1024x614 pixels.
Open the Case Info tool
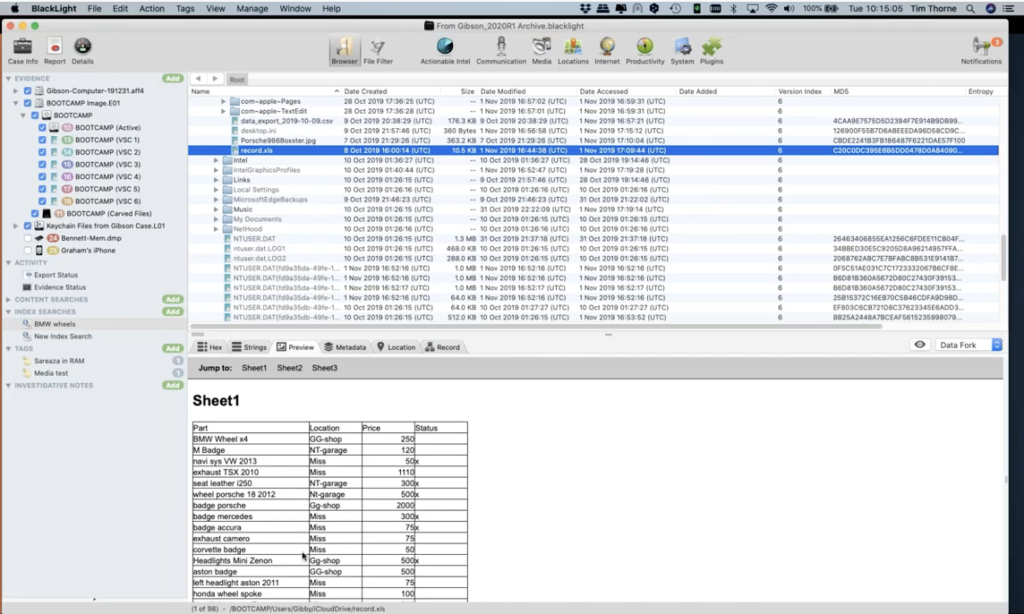coord(23,51)
